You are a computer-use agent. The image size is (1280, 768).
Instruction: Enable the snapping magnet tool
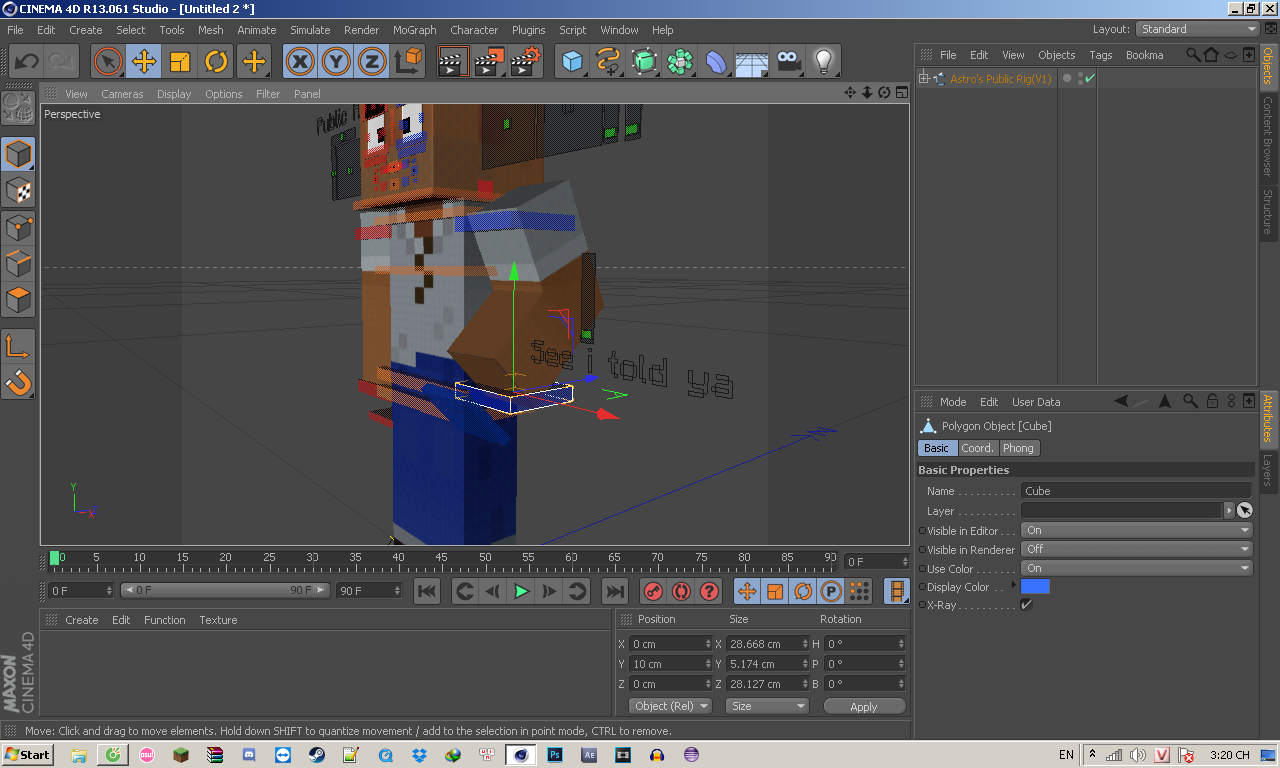tap(18, 382)
